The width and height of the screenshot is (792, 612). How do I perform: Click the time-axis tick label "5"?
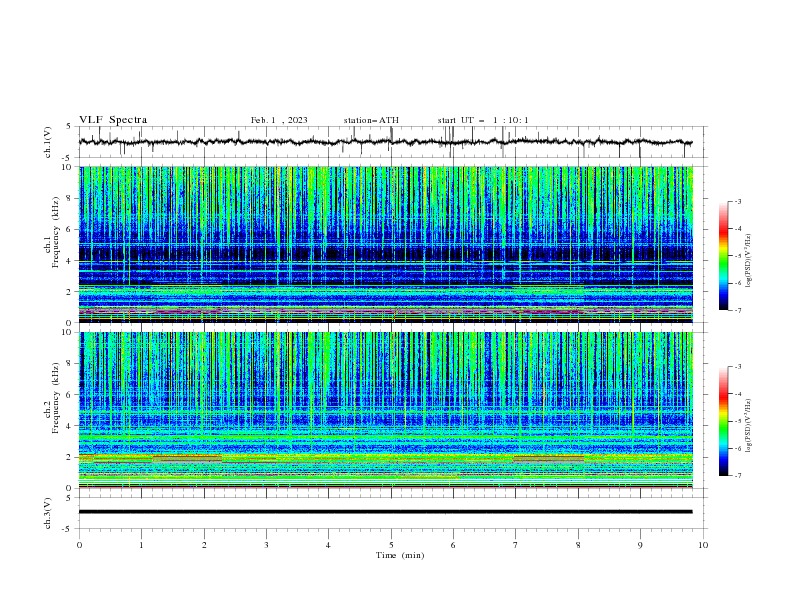point(391,545)
